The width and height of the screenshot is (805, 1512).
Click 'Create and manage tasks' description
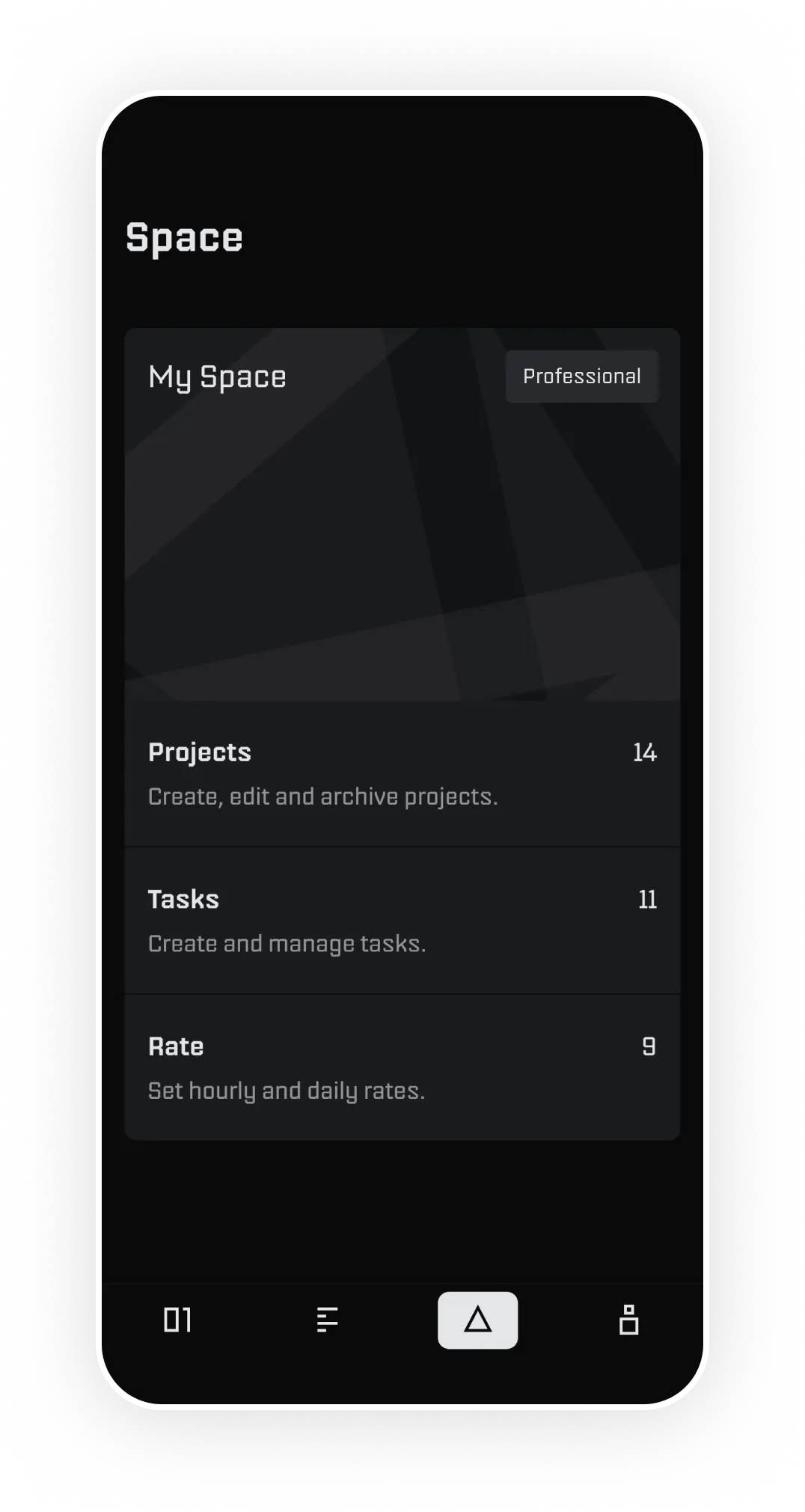pos(287,945)
